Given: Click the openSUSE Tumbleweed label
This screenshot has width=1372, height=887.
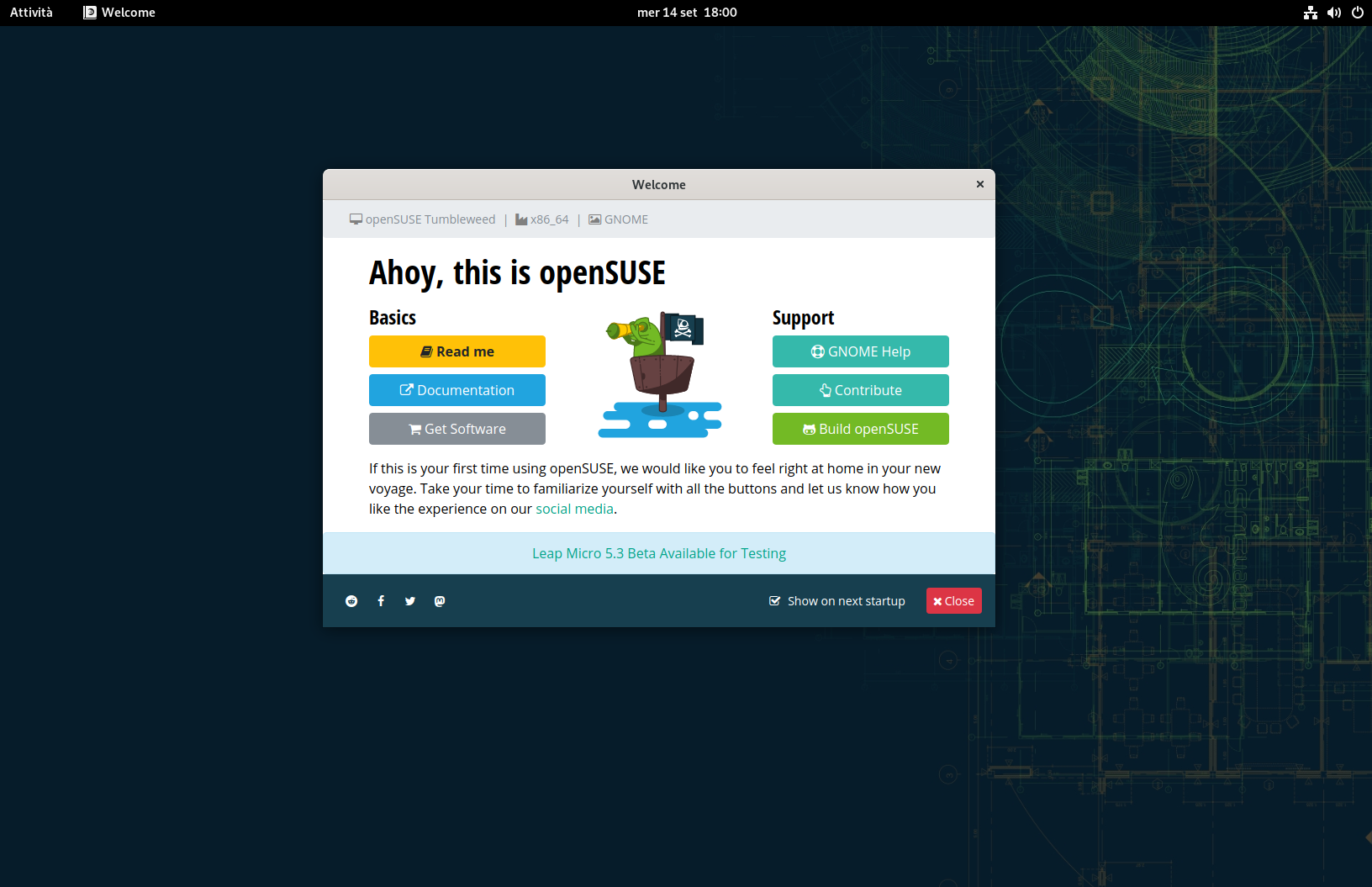Looking at the screenshot, I should [423, 219].
